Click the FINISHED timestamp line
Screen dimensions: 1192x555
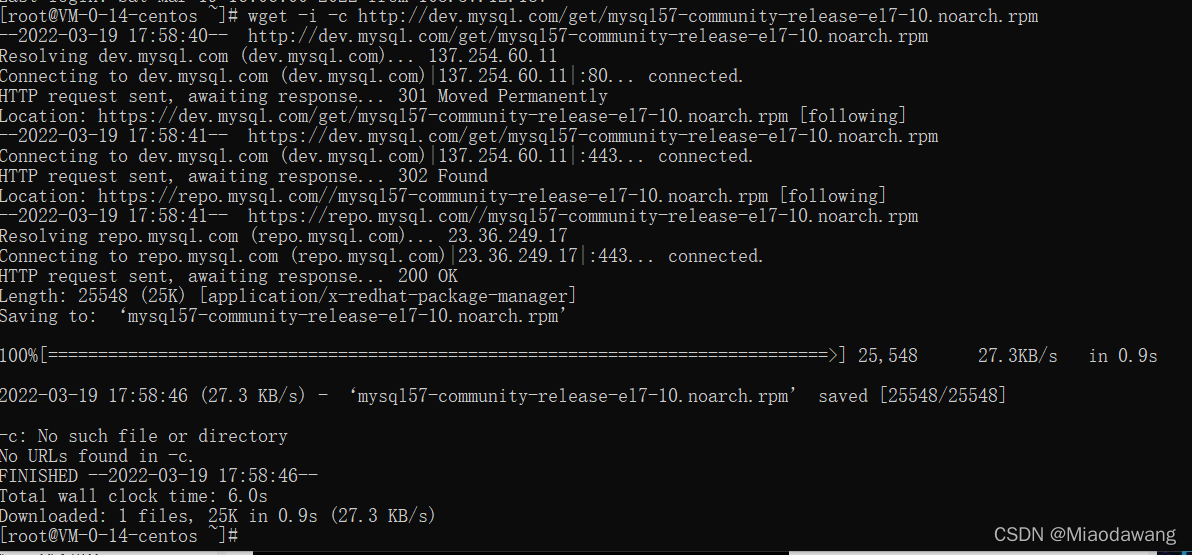159,476
